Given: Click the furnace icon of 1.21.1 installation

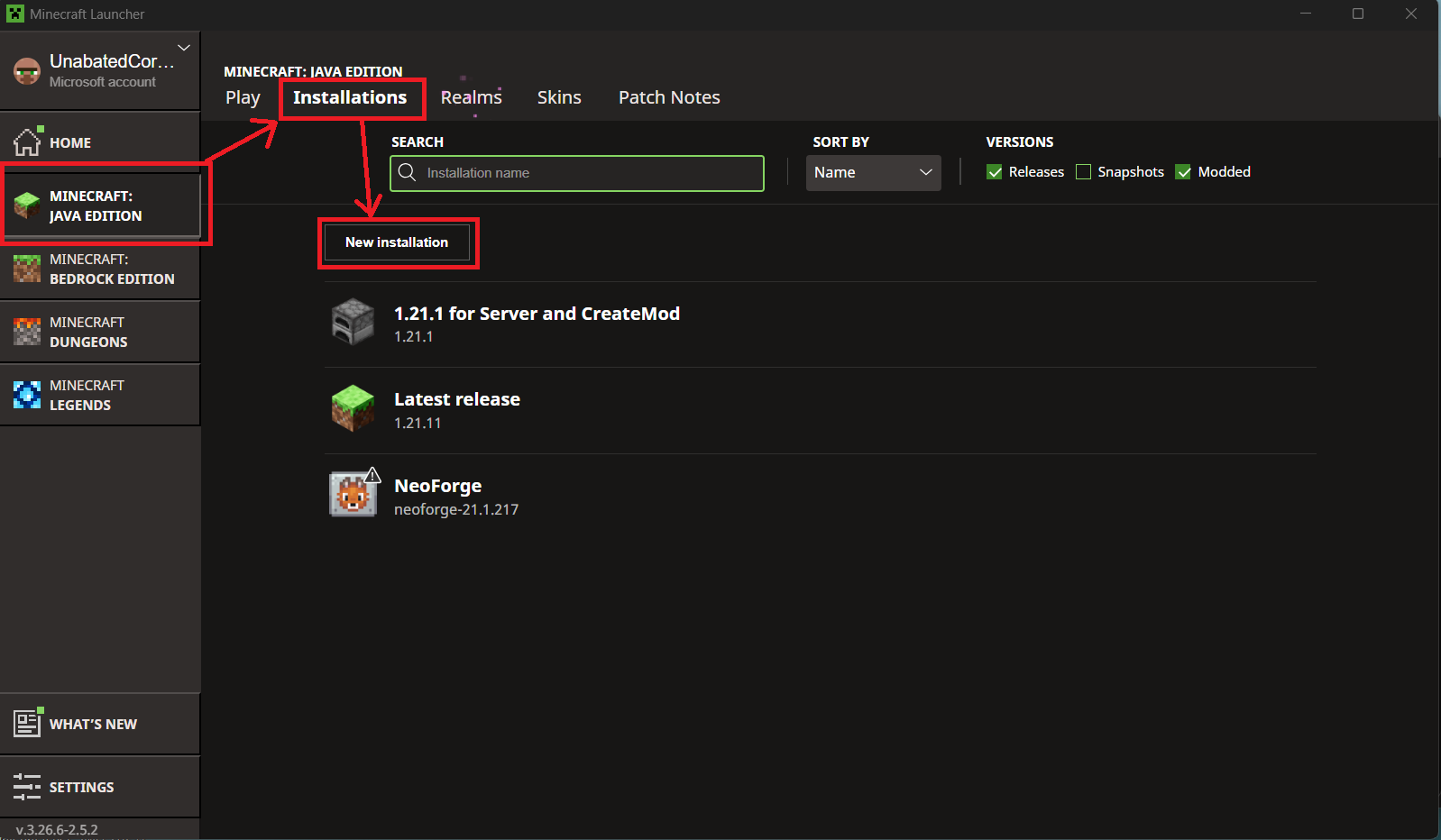Looking at the screenshot, I should click(353, 322).
